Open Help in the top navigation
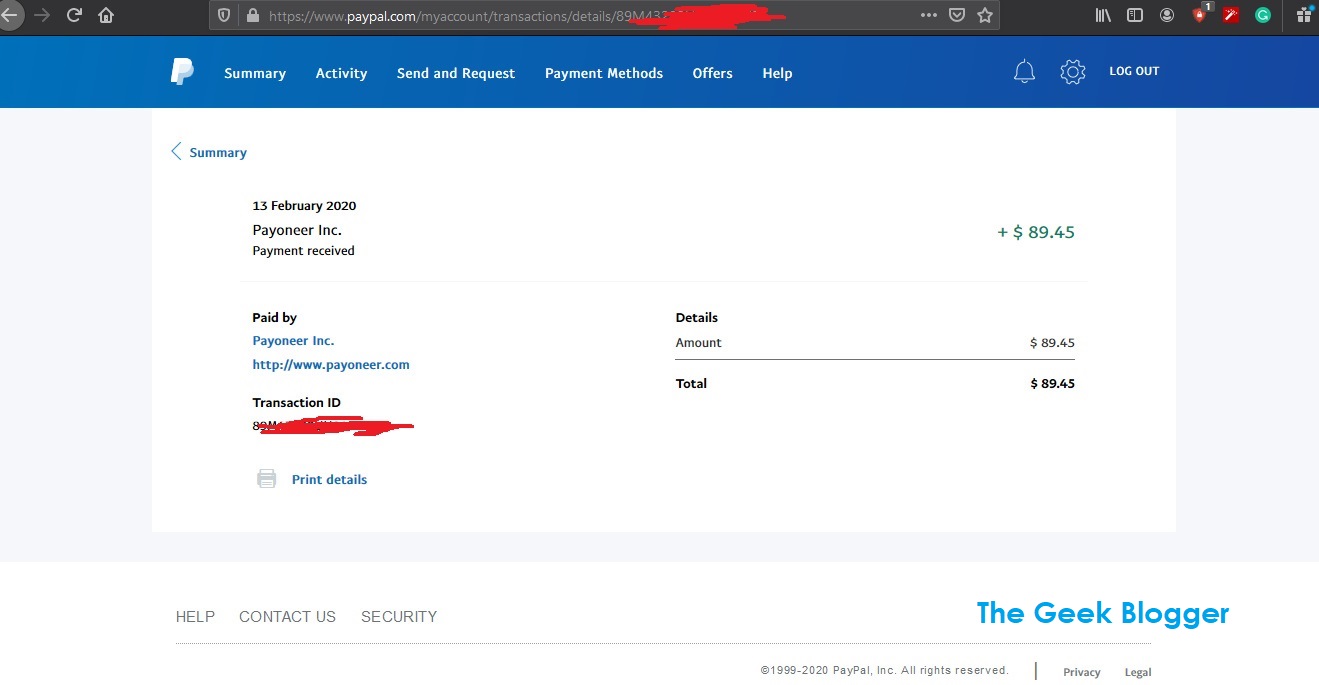Screen dimensions: 1319x685 777,73
